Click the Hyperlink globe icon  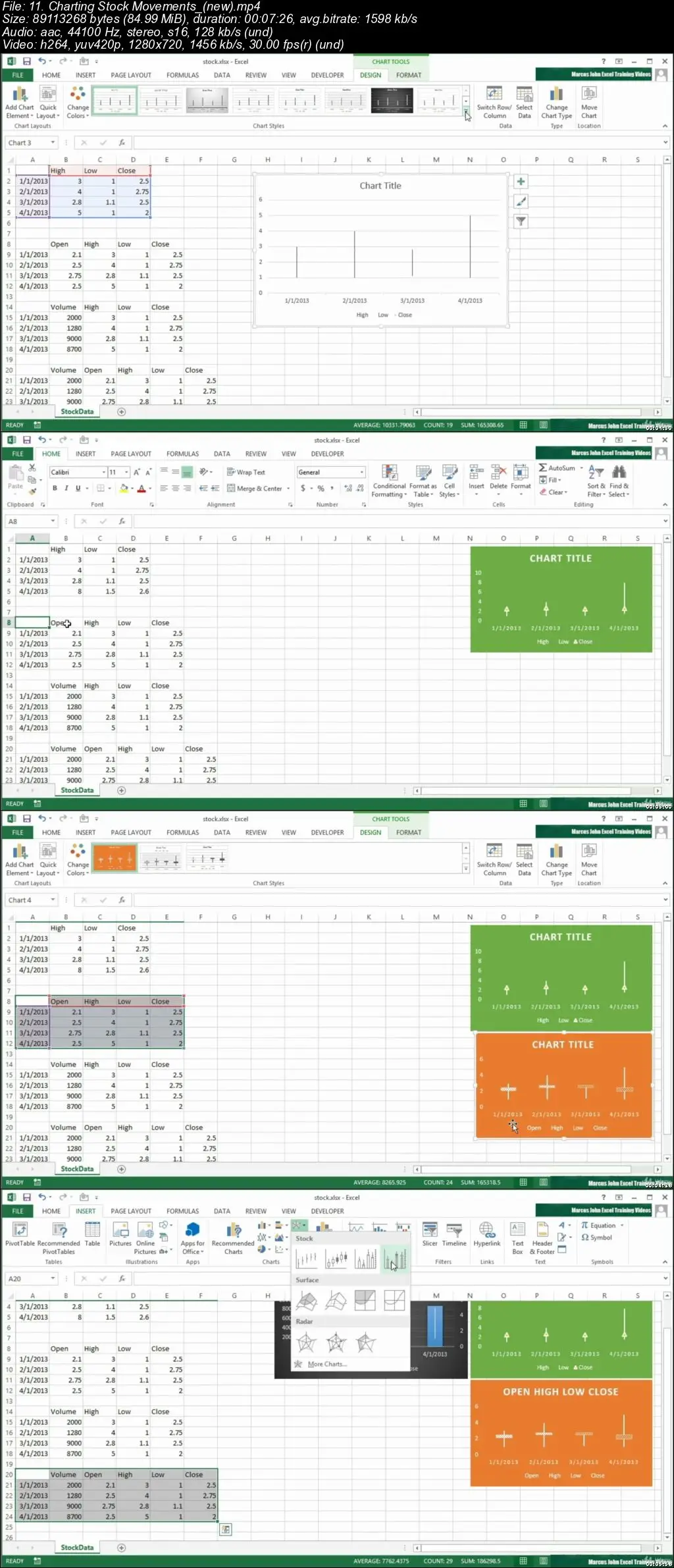click(487, 1230)
